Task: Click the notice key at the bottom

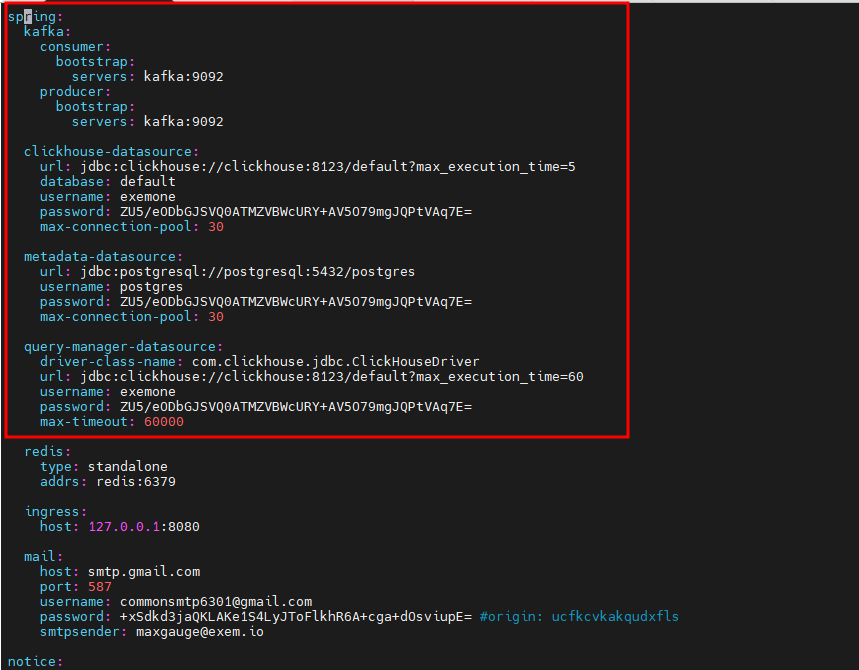Action: pyautogui.click(x=32, y=662)
